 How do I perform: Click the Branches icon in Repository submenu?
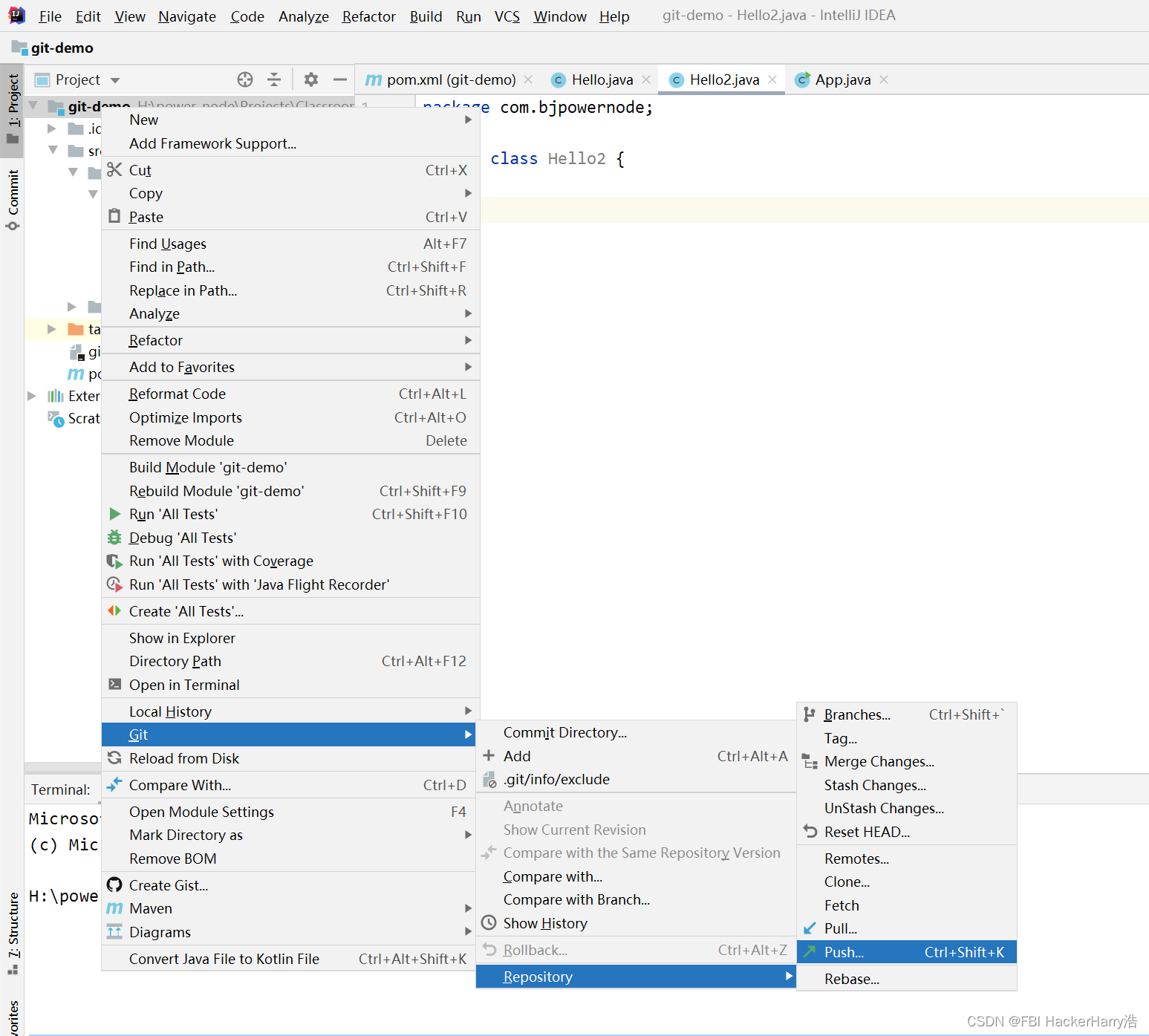(810, 714)
